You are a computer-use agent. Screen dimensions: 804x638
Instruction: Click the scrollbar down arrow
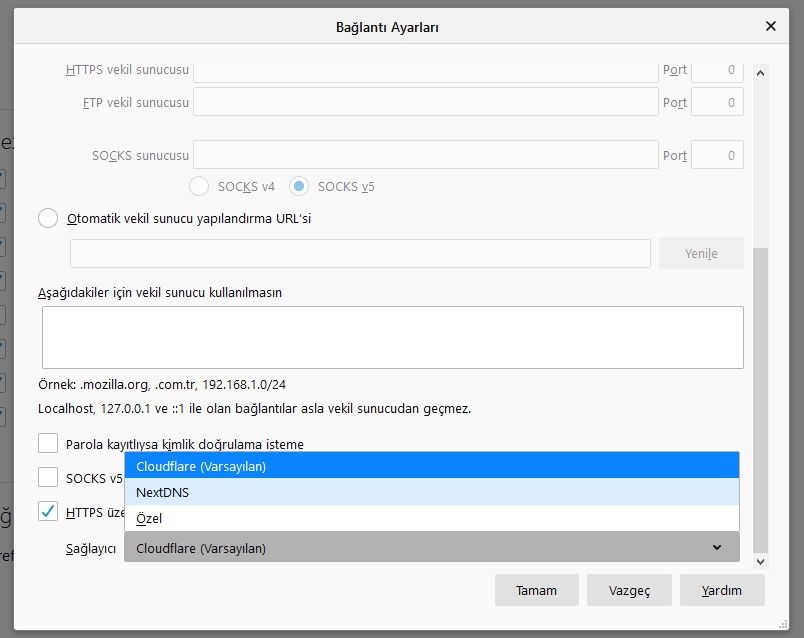click(x=761, y=562)
